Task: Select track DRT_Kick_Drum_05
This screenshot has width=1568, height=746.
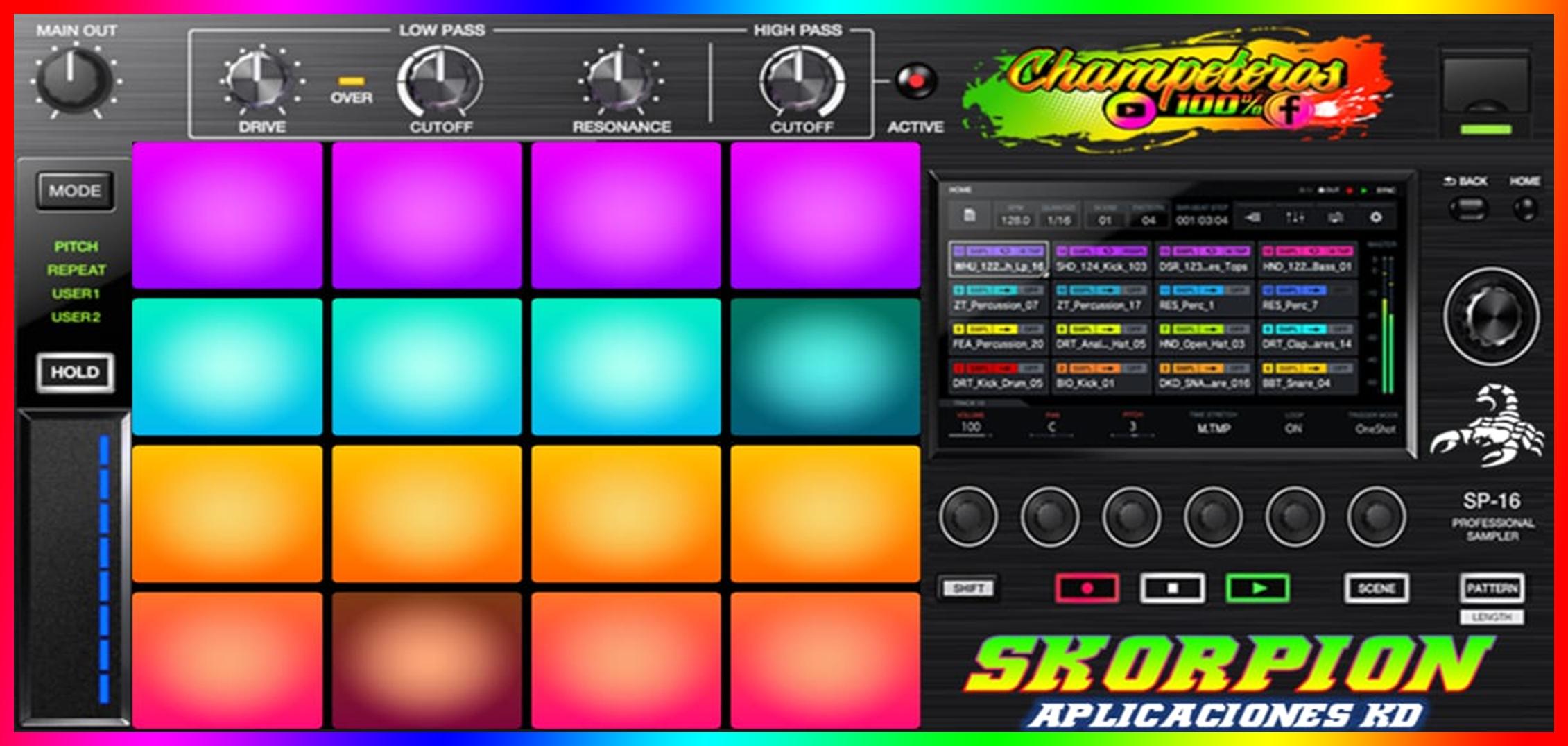Action: click(999, 376)
